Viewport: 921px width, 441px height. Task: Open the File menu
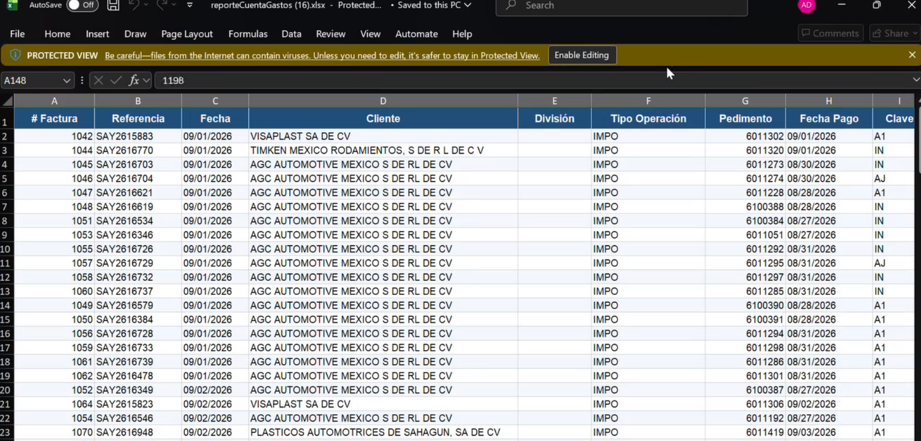[17, 34]
